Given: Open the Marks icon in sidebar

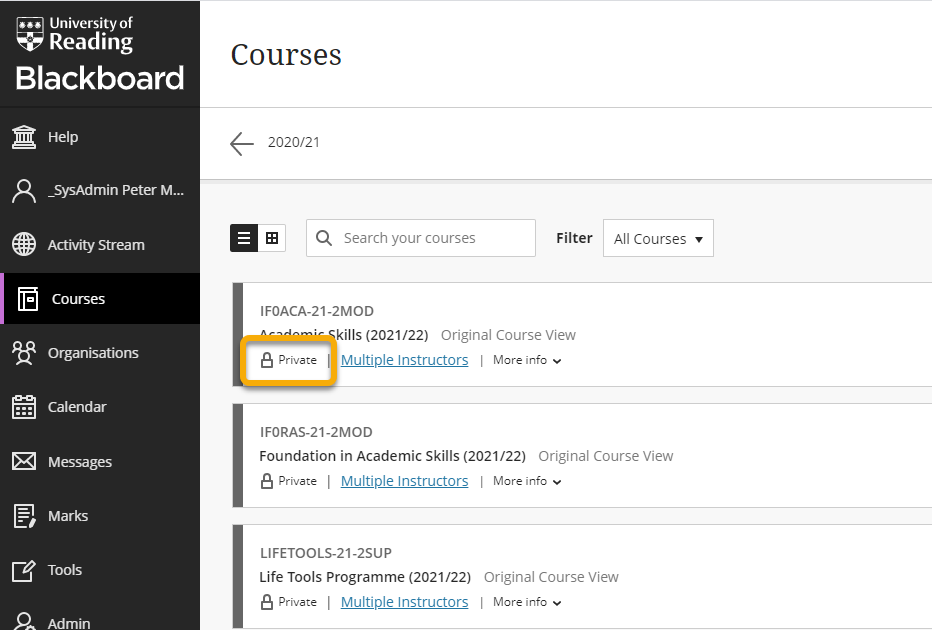Looking at the screenshot, I should coord(24,515).
